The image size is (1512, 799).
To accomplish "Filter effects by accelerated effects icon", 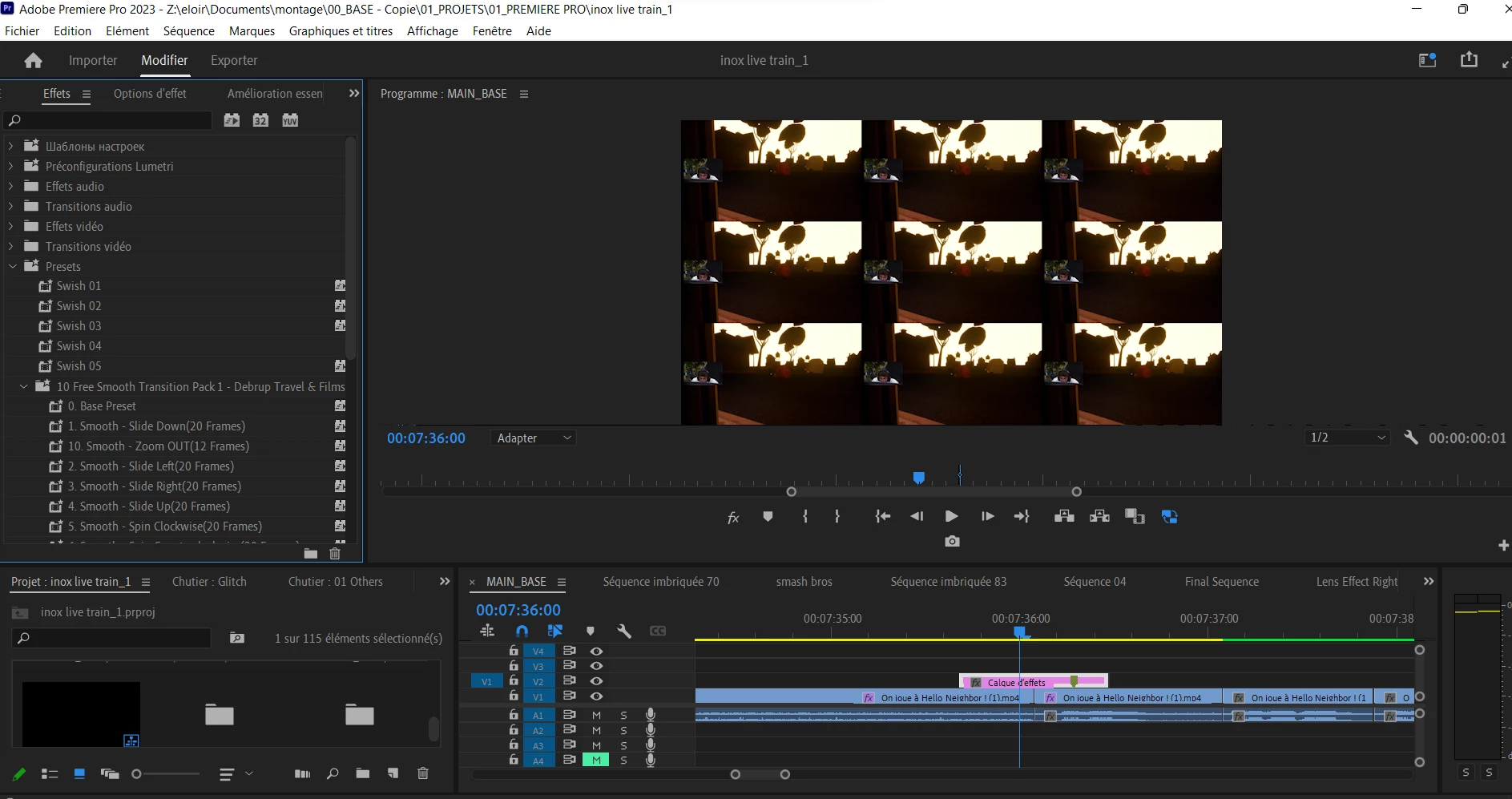I will pos(232,120).
